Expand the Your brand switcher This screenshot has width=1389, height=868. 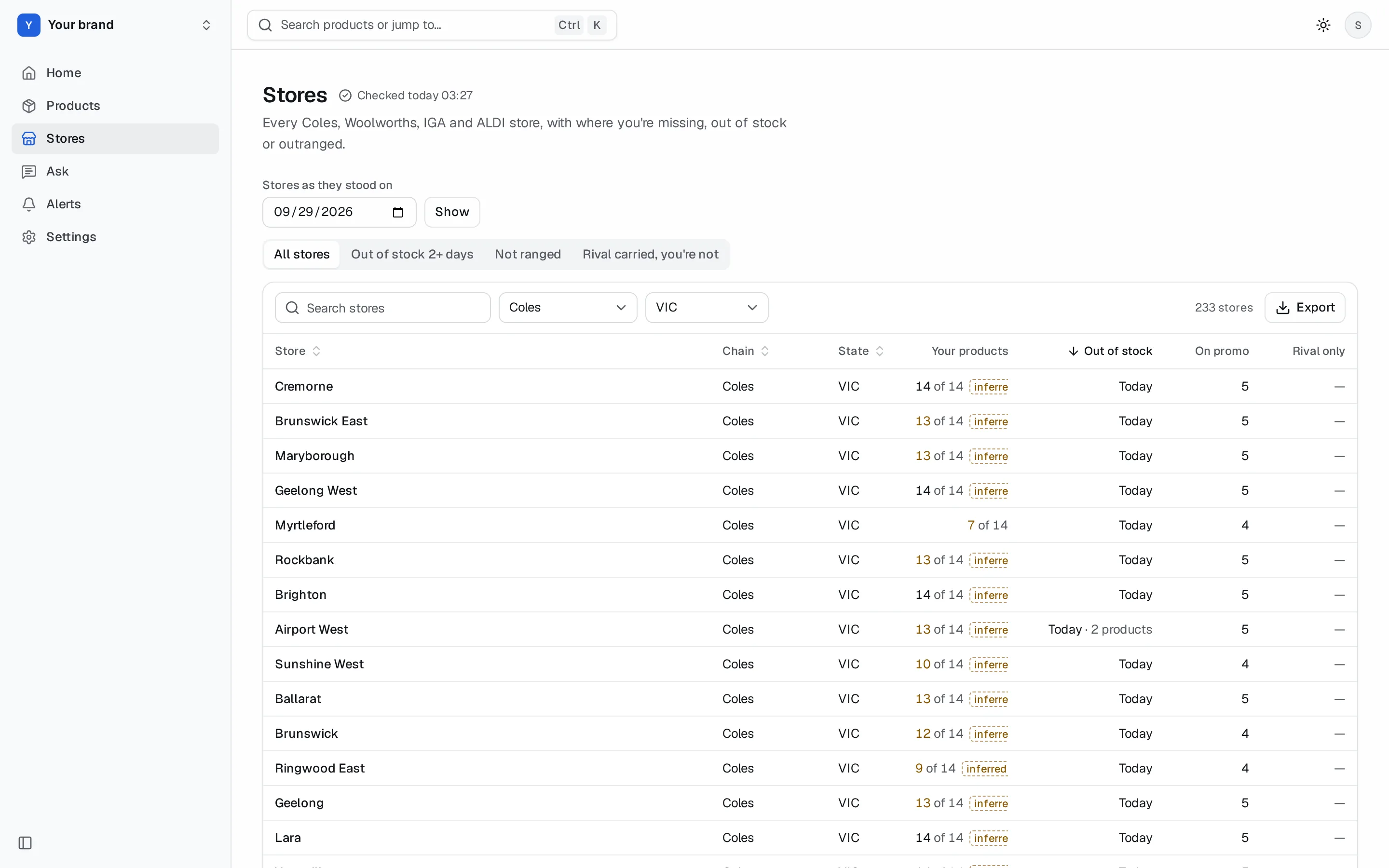tap(115, 25)
